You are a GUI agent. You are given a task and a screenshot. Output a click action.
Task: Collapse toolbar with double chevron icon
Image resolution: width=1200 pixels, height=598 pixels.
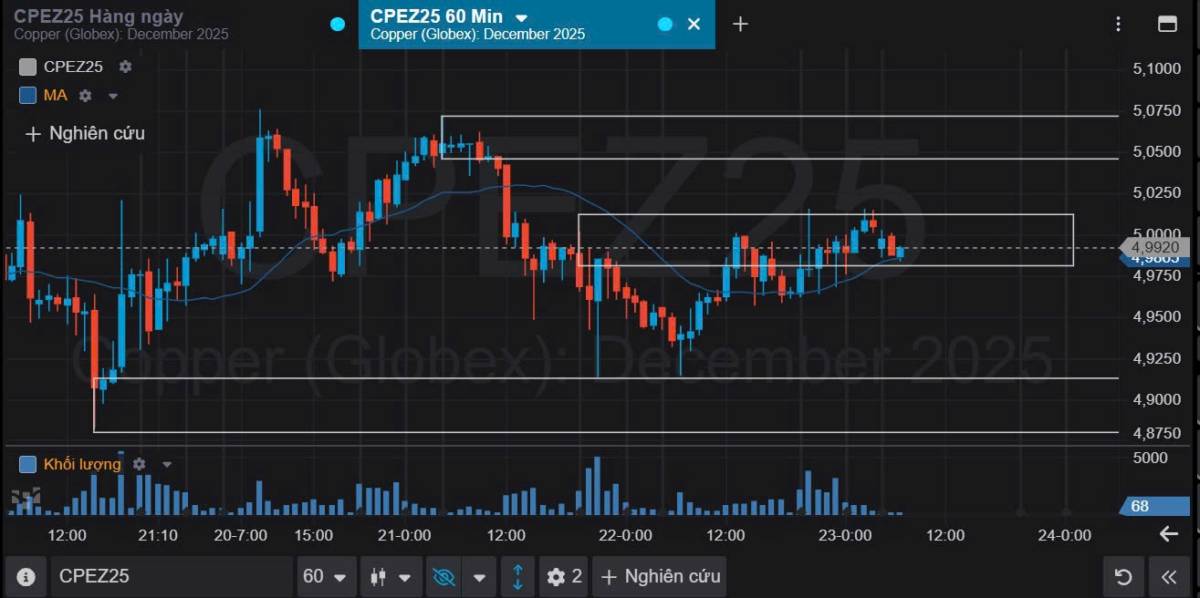tap(1169, 577)
